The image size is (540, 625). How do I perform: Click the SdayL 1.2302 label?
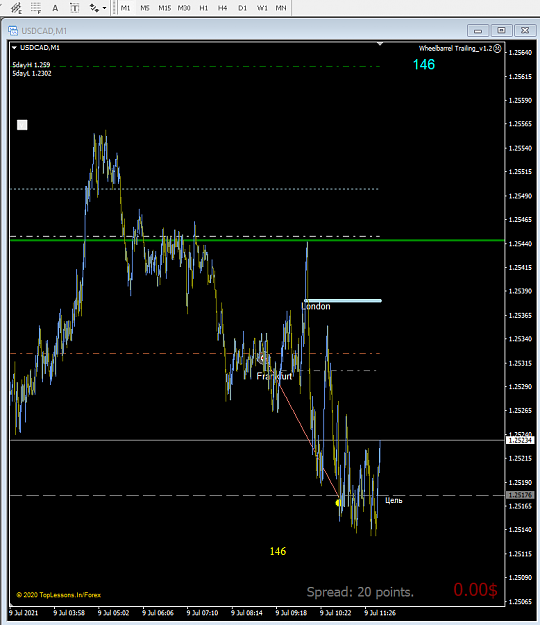tap(32, 73)
